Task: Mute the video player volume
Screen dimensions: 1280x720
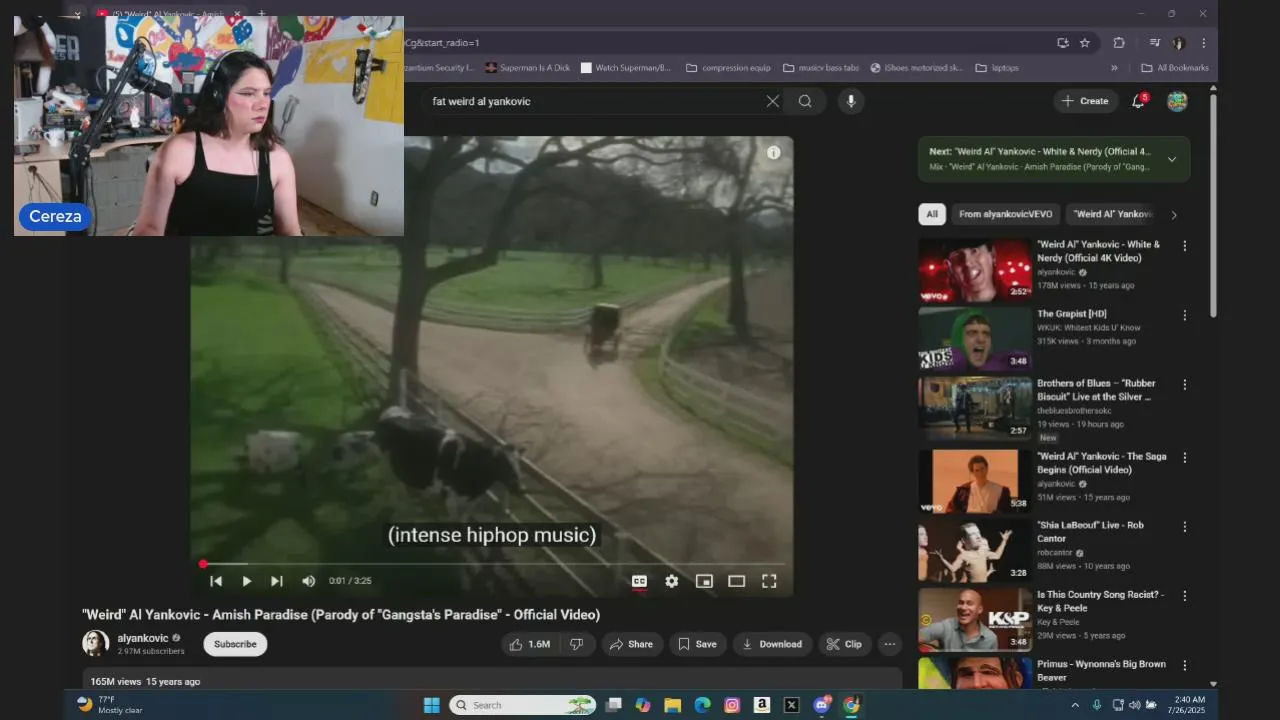Action: point(308,581)
